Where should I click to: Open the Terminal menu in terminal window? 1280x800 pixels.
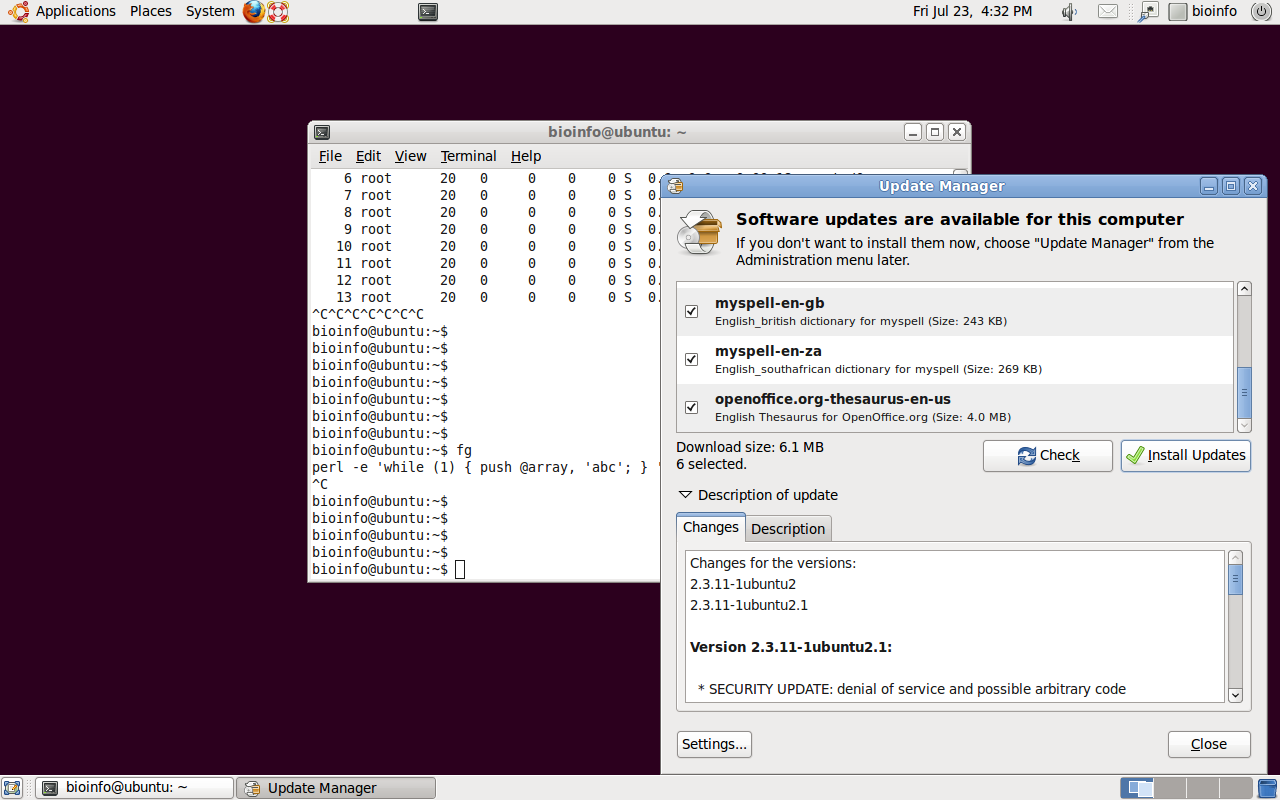468,156
